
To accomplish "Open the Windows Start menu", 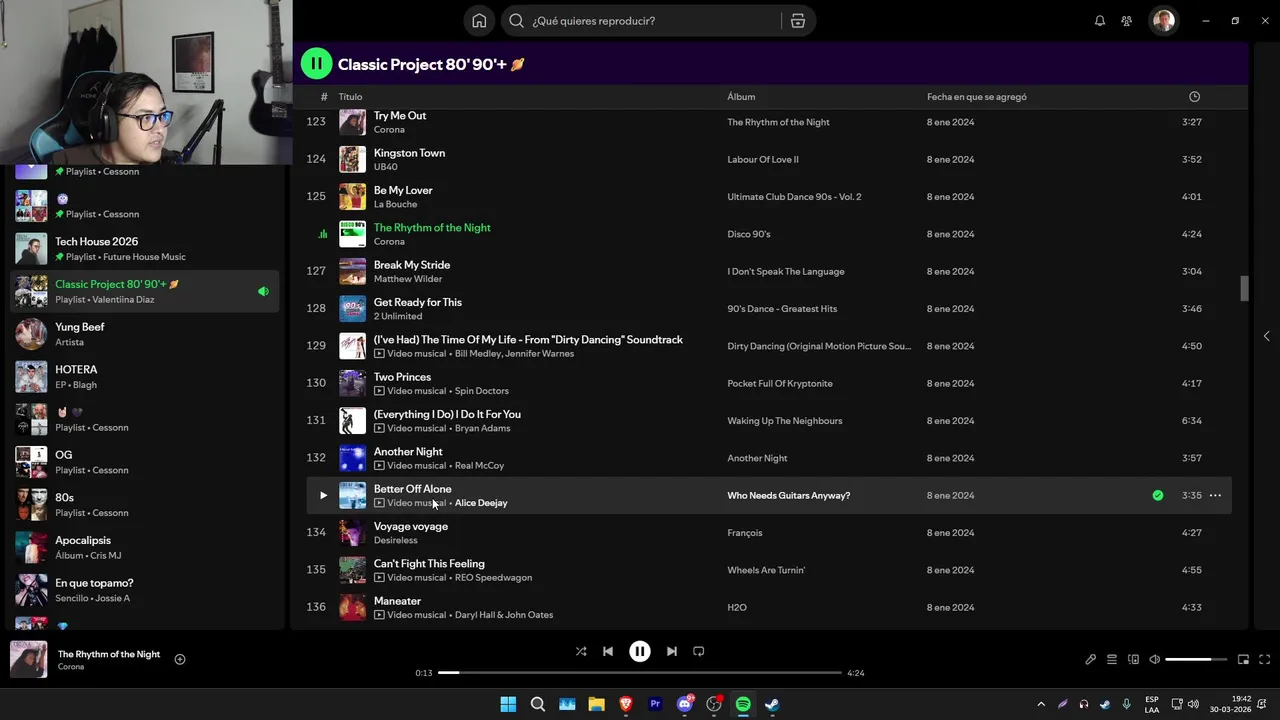I will [x=508, y=704].
